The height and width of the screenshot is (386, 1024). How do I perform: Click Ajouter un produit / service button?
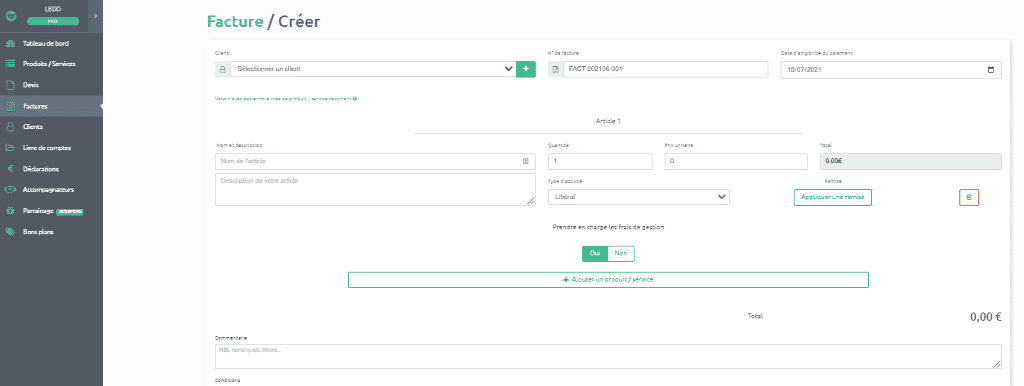point(608,280)
